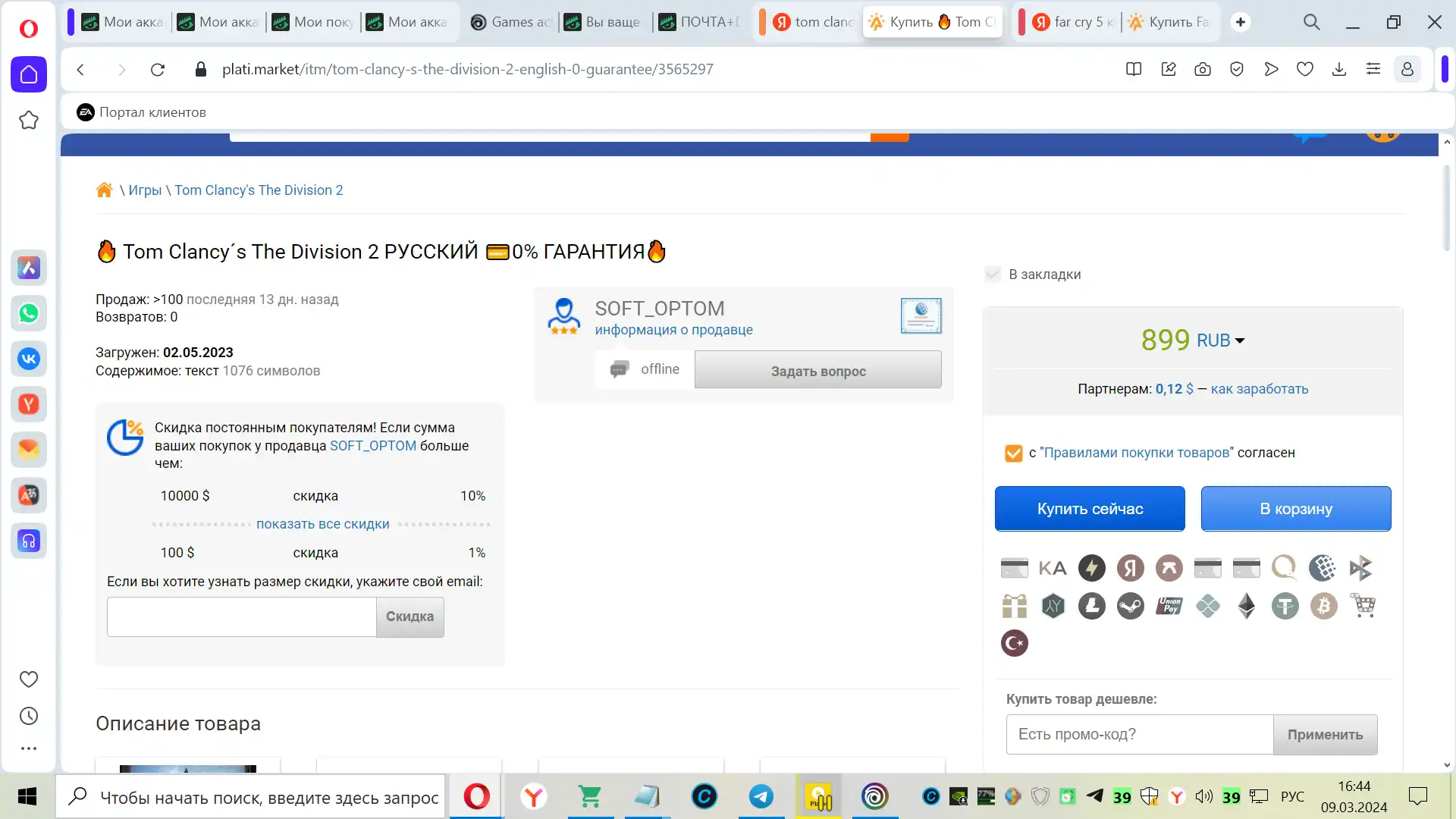Open Opera home speed dial icon

pyautogui.click(x=29, y=74)
